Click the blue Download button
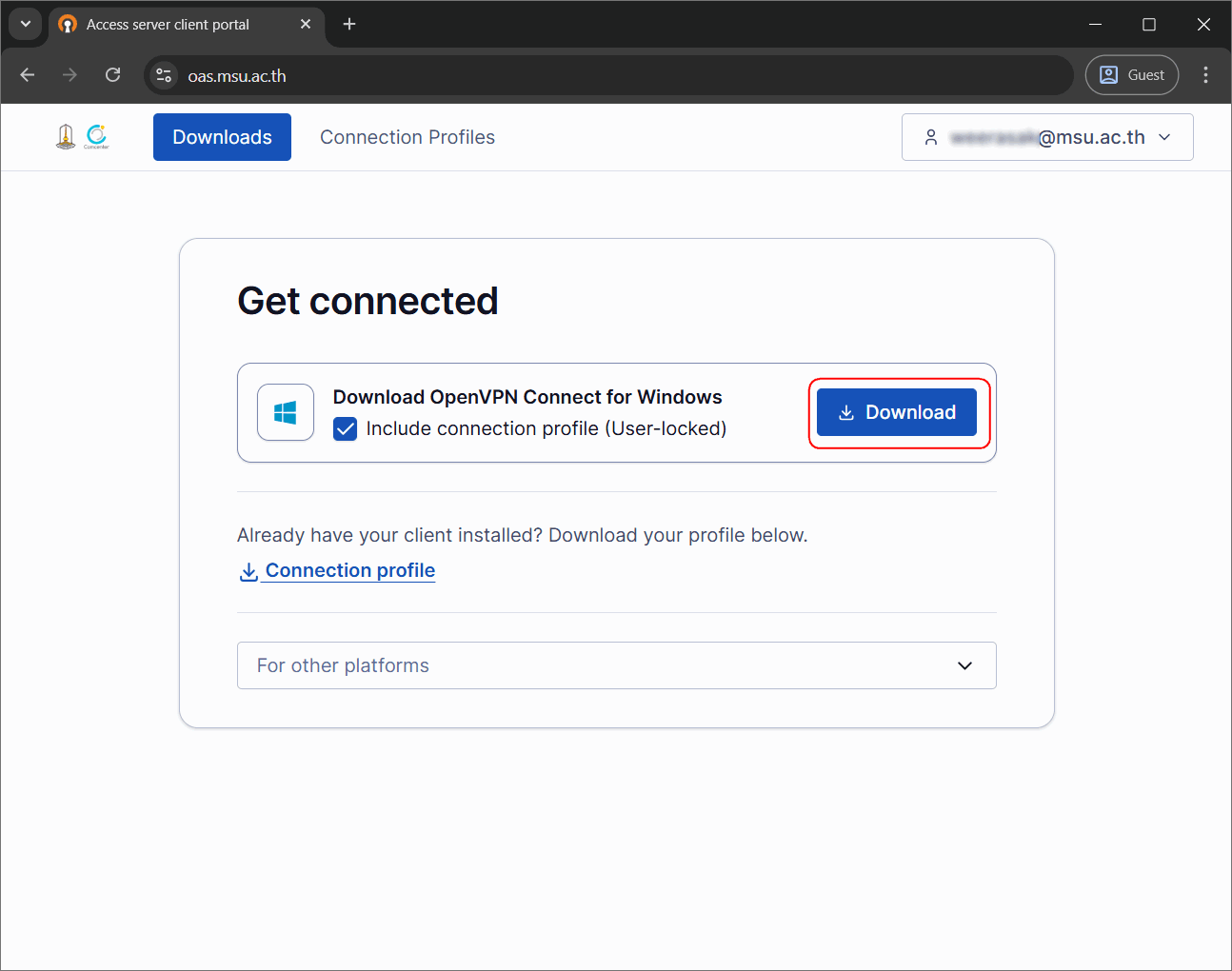Image resolution: width=1232 pixels, height=971 pixels. 897,412
